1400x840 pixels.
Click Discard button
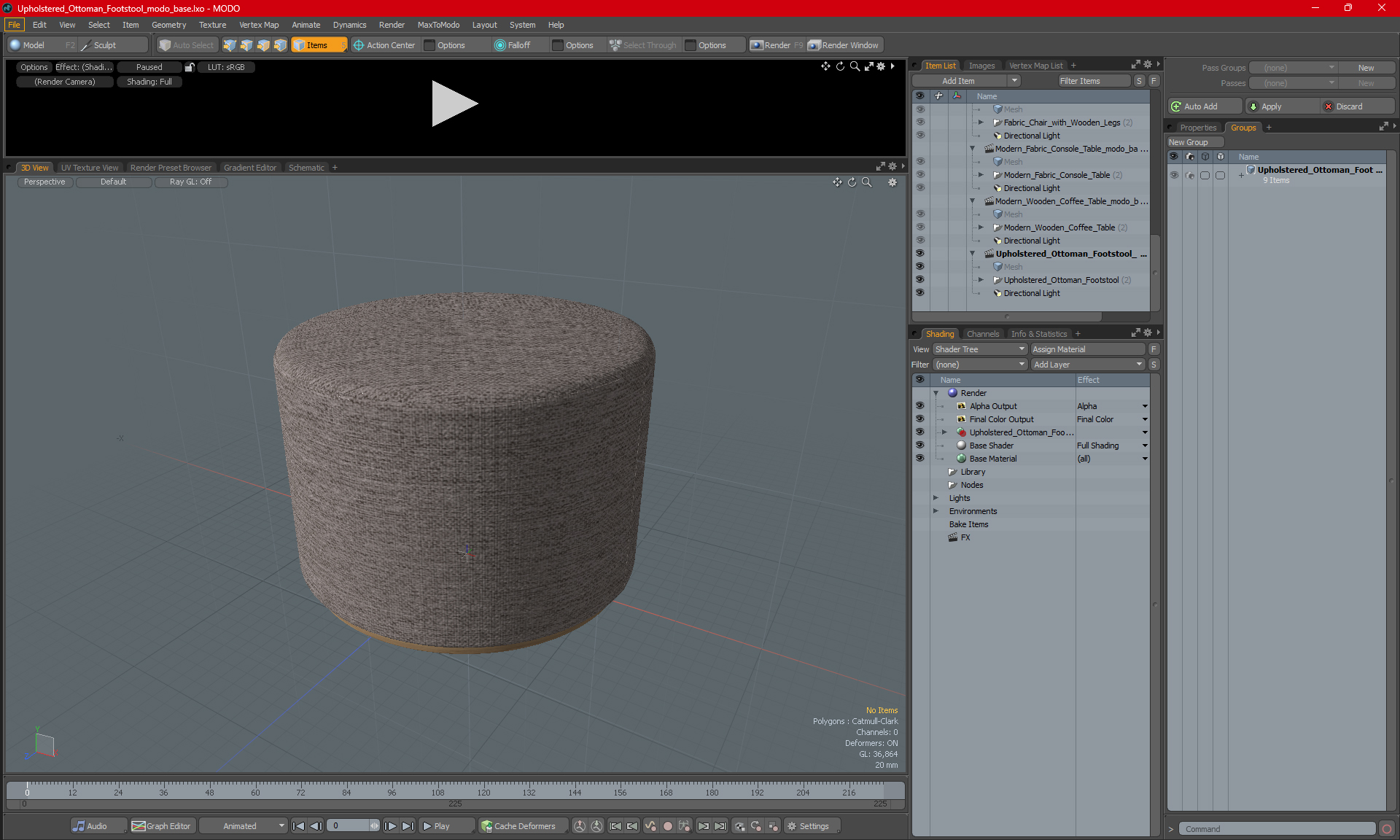(x=1358, y=106)
